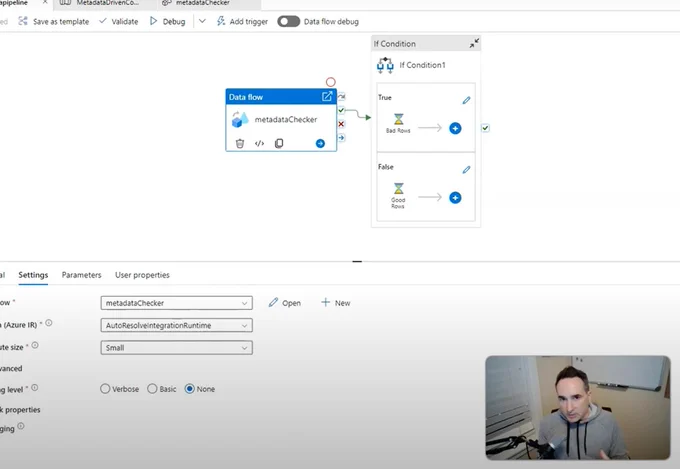Click the False branch label
The height and width of the screenshot is (469, 680).
(x=386, y=167)
